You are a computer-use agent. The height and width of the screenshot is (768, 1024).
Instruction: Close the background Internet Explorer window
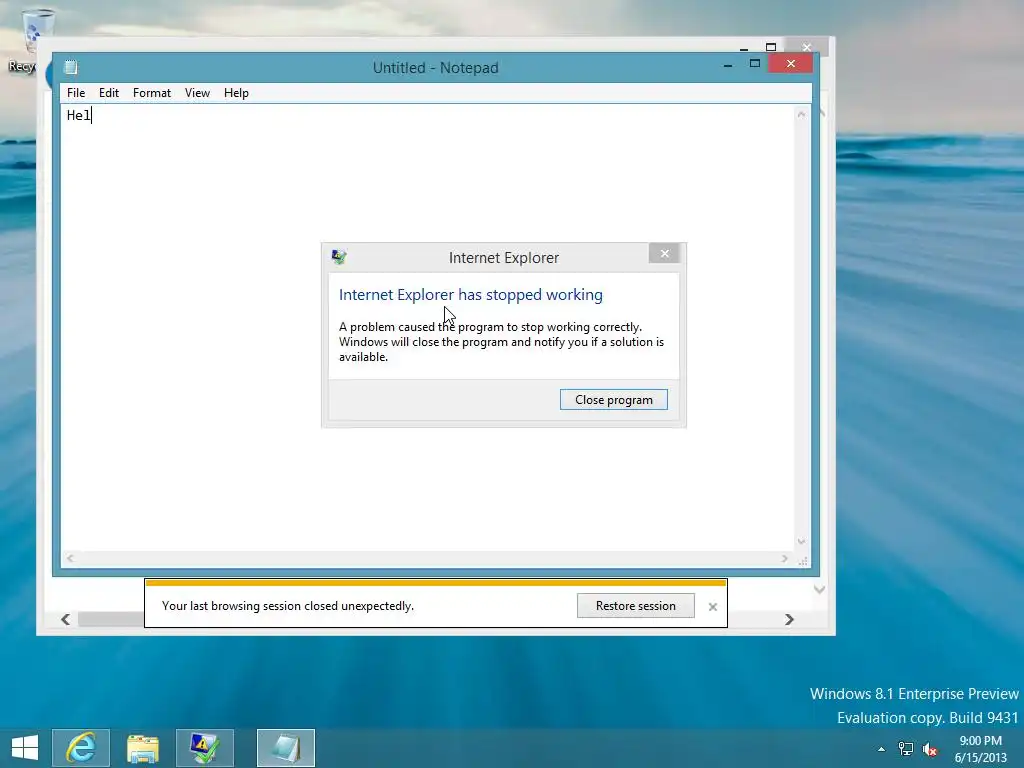coord(807,46)
